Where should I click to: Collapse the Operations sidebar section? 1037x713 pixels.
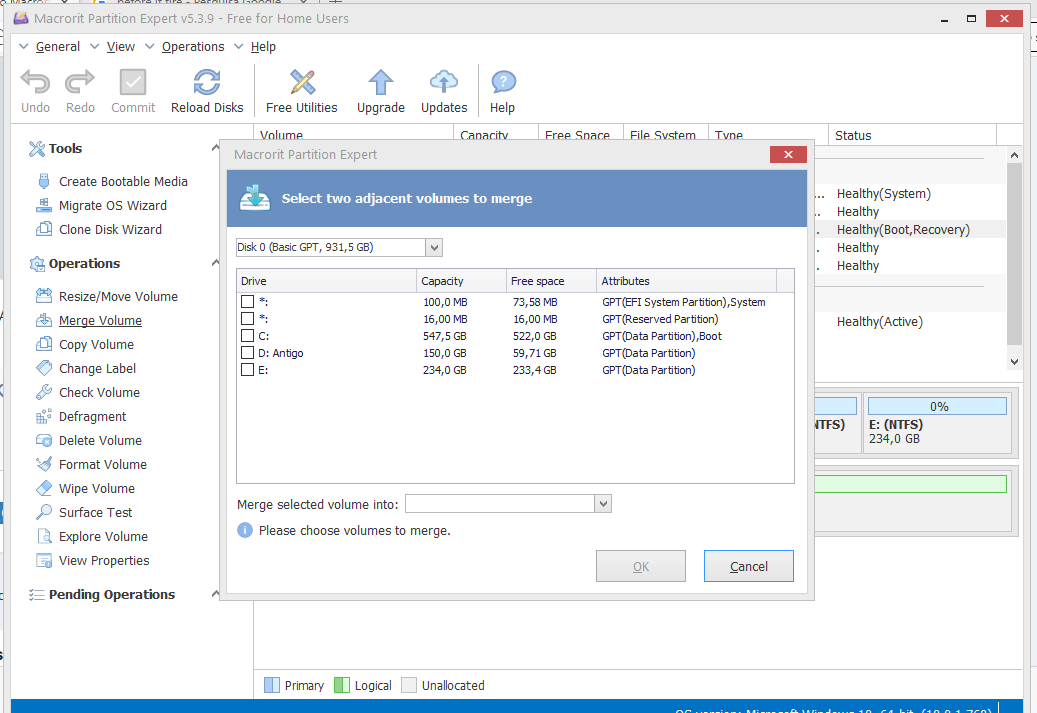pyautogui.click(x=215, y=263)
